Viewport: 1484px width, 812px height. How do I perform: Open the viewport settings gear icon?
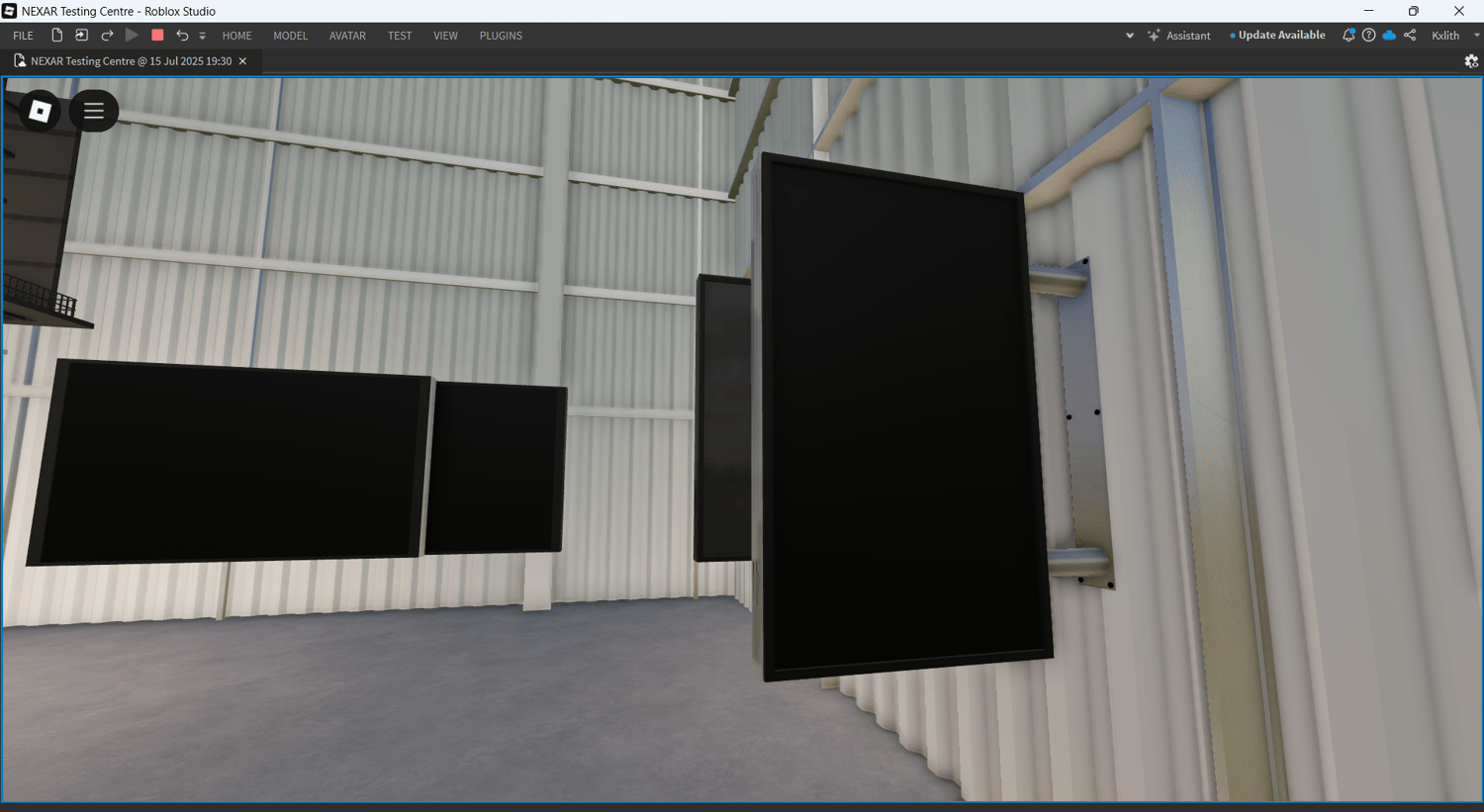1471,61
